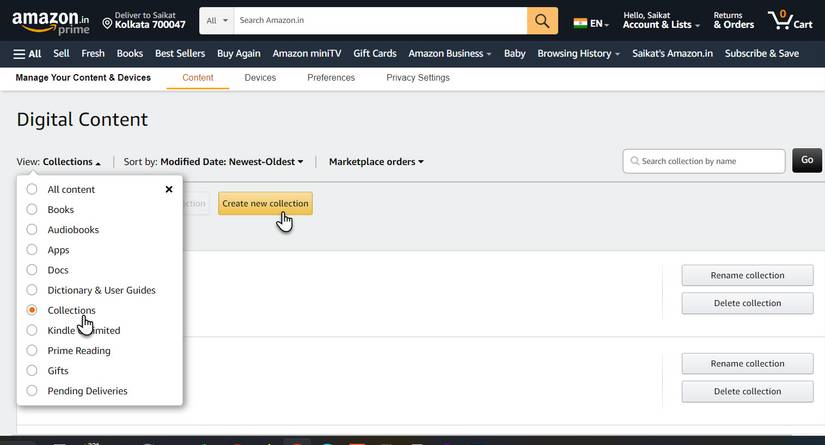825x445 pixels.
Task: Open Buy Again in navigation bar
Action: (x=238, y=54)
